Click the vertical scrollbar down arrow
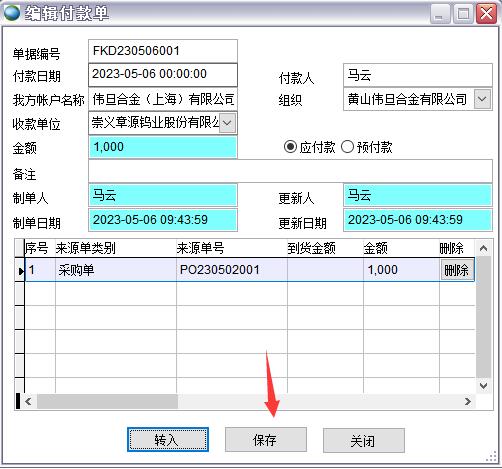 483,386
